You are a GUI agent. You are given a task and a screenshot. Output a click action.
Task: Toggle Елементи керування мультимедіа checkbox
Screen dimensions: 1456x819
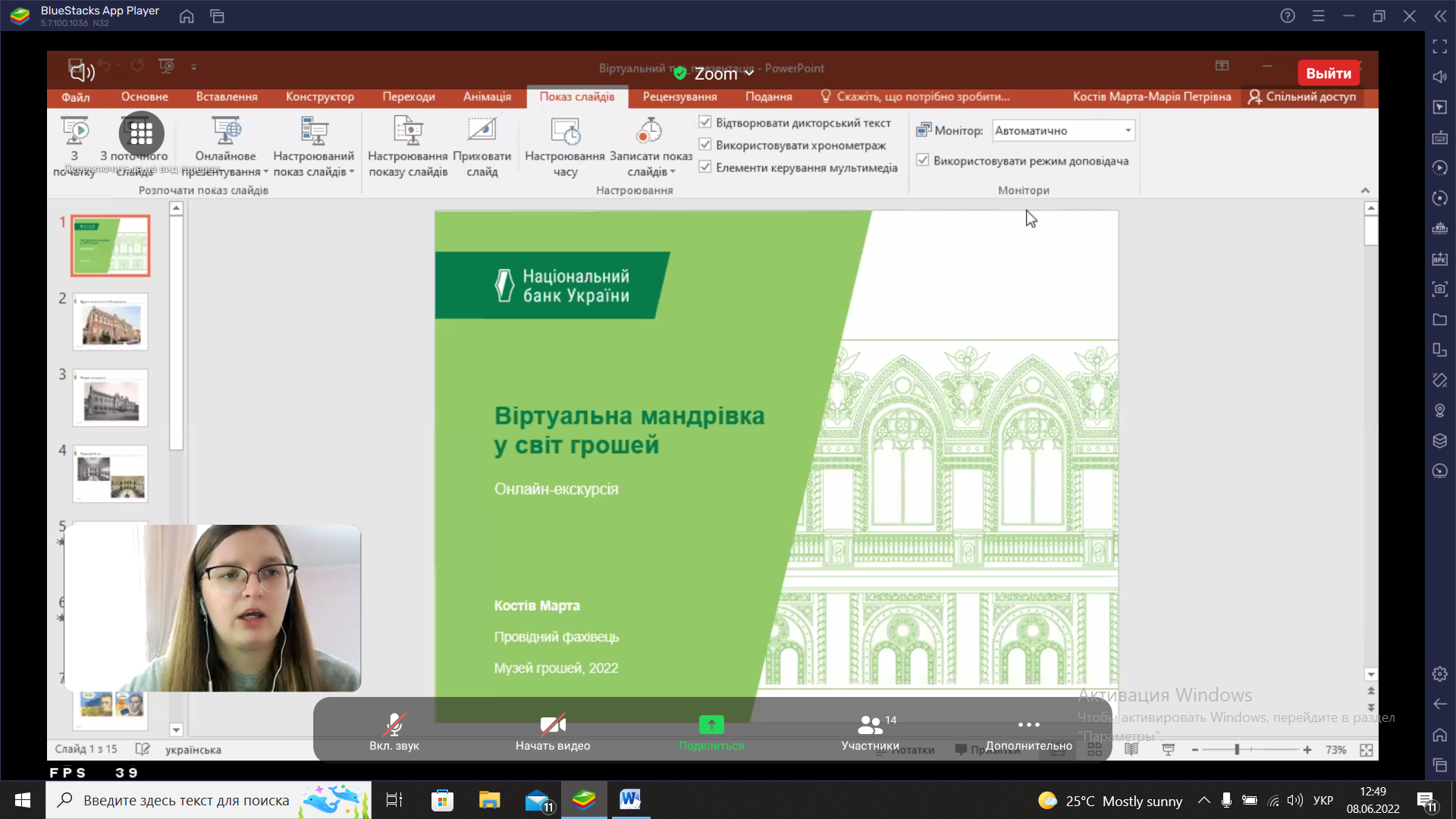pos(705,167)
